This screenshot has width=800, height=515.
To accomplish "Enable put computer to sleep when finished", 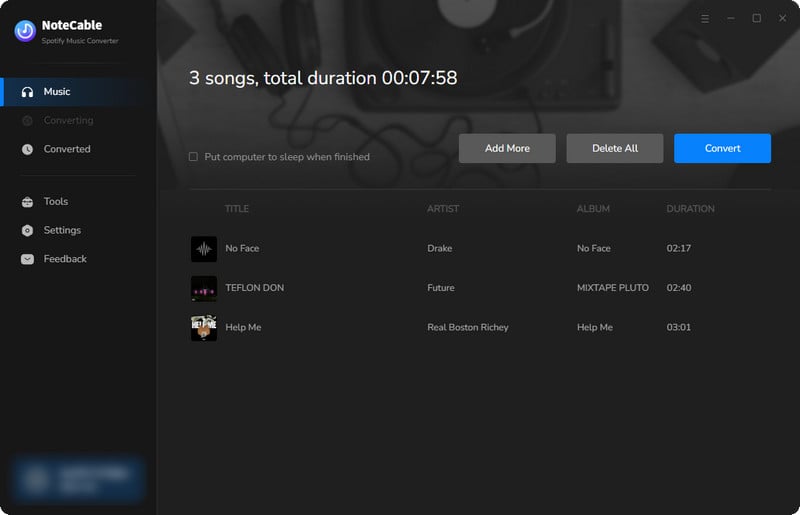I will click(x=193, y=157).
